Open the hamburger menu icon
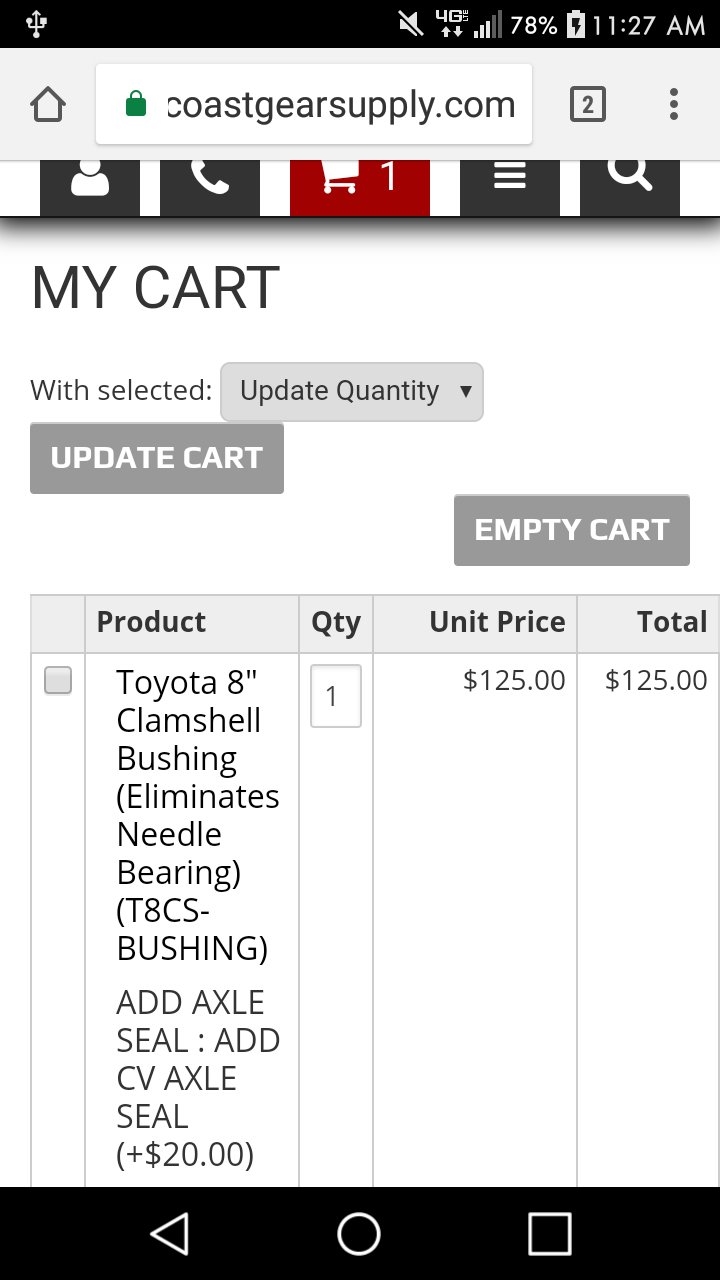This screenshot has width=720, height=1280. pyautogui.click(x=510, y=187)
